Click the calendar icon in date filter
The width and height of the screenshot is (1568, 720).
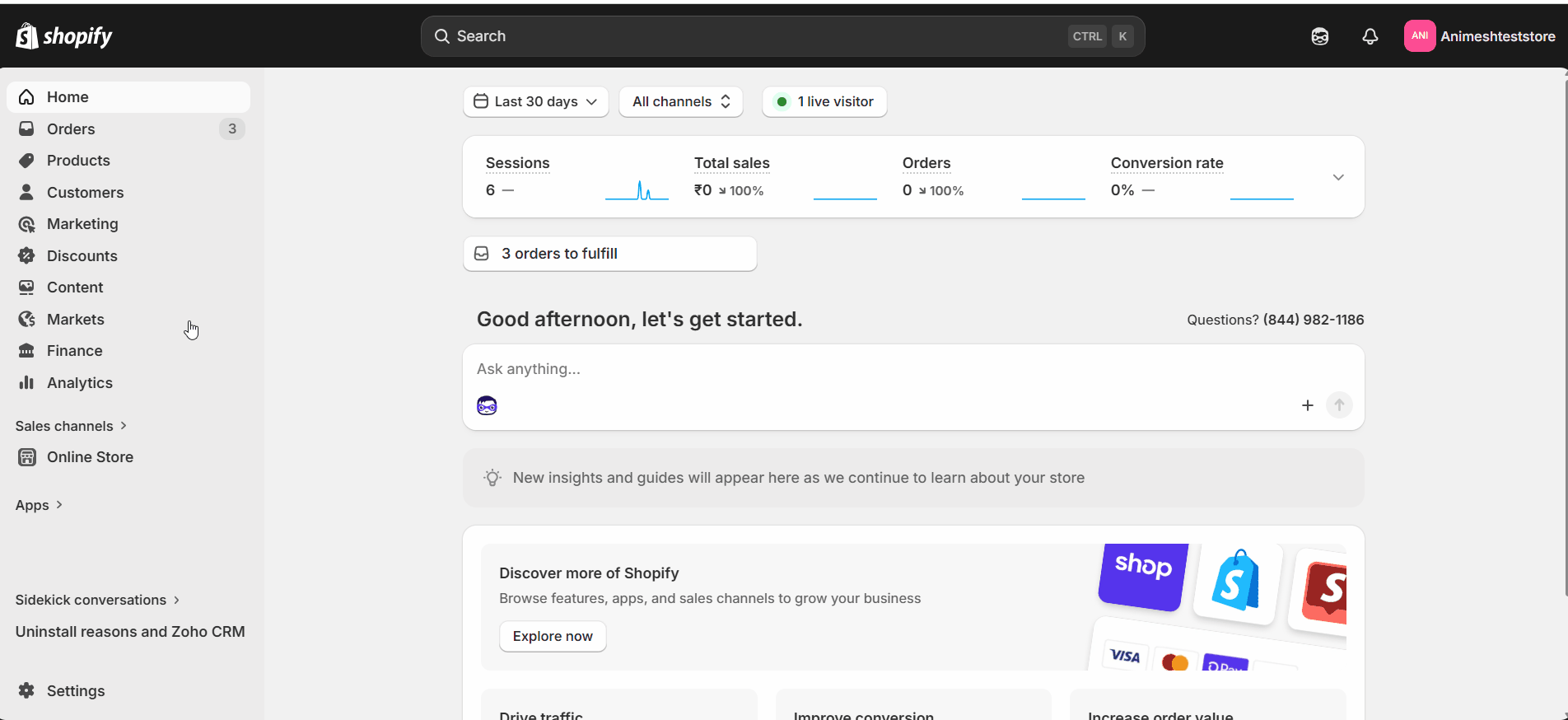(x=481, y=101)
